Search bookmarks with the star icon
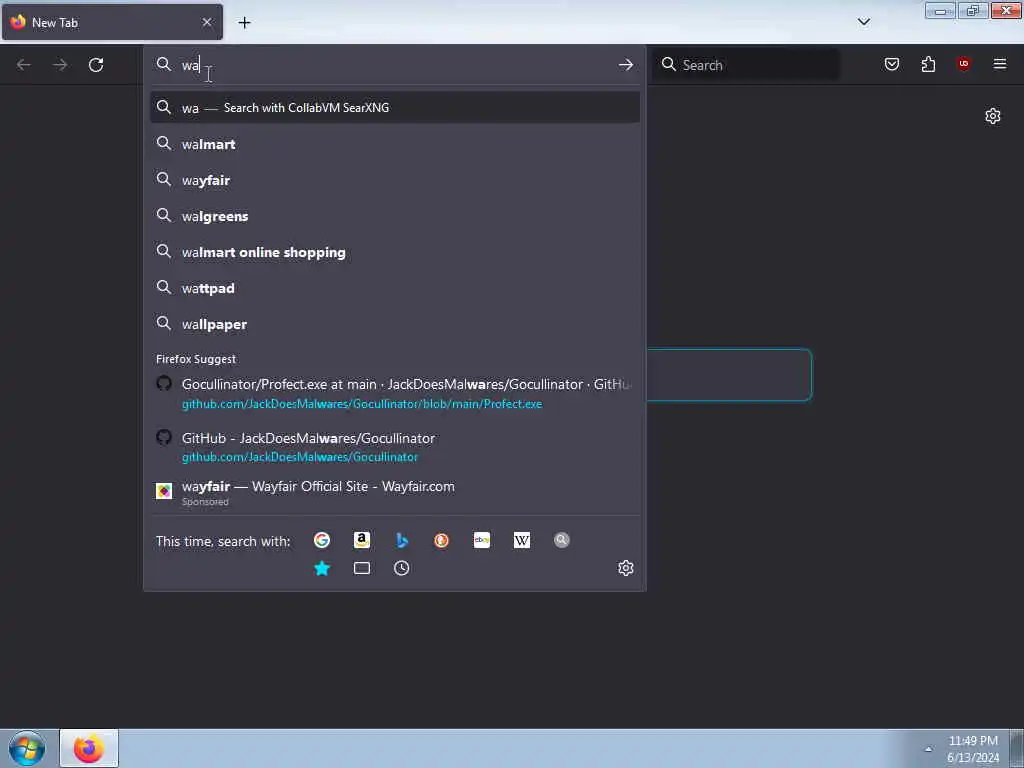 point(322,568)
